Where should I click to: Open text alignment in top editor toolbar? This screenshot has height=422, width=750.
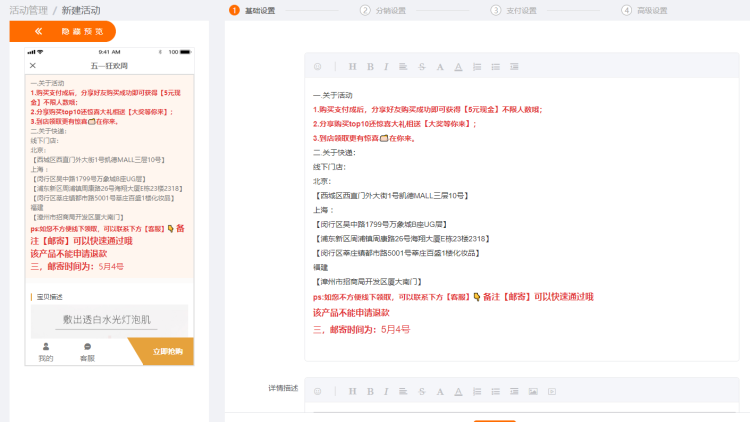[403, 67]
